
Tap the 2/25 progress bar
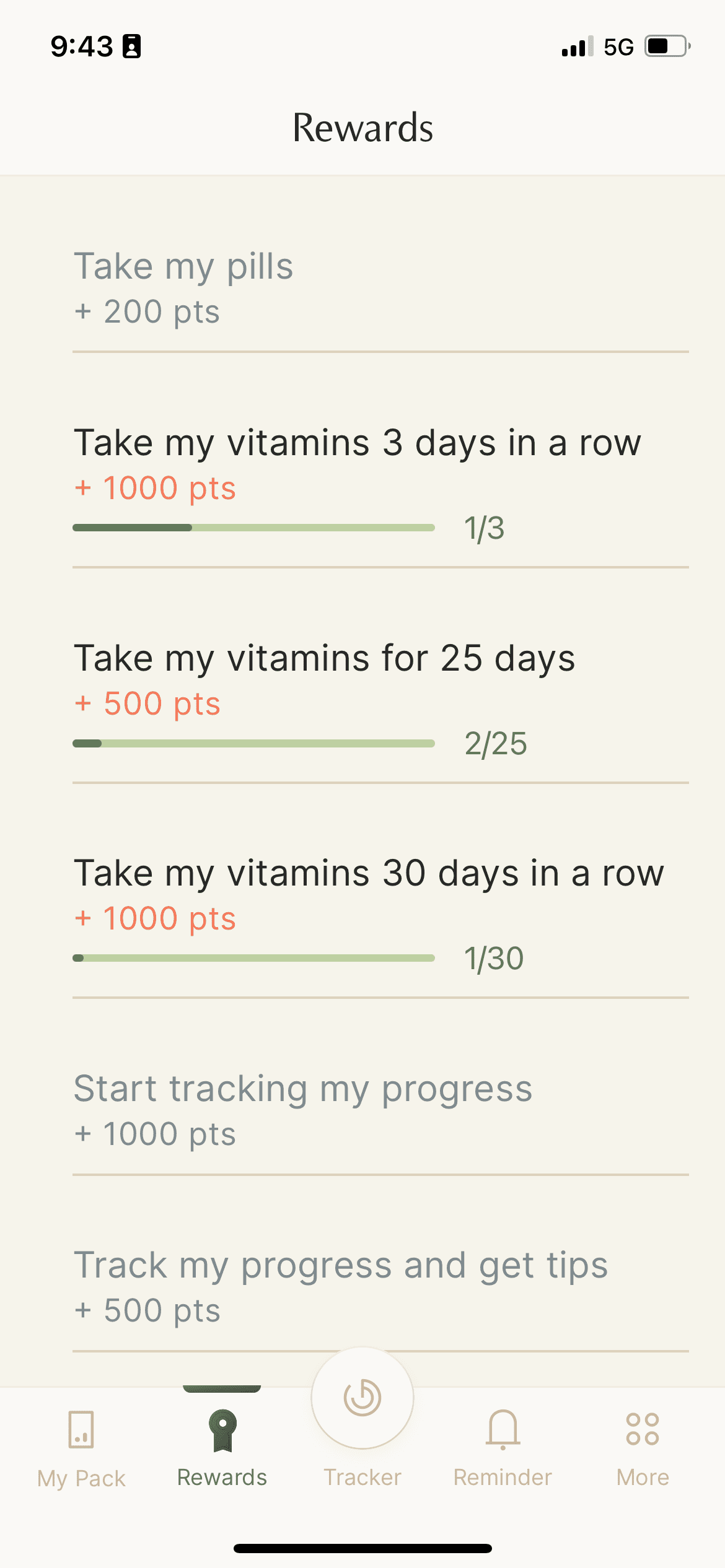pos(253,743)
